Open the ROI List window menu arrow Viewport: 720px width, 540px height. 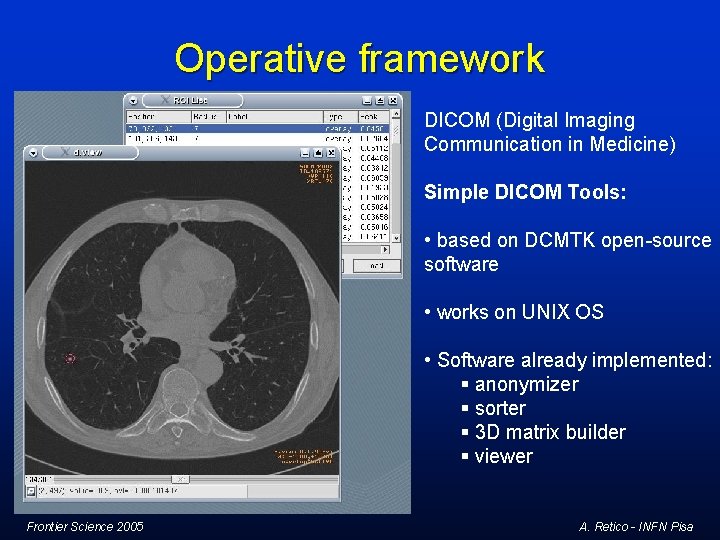[133, 101]
